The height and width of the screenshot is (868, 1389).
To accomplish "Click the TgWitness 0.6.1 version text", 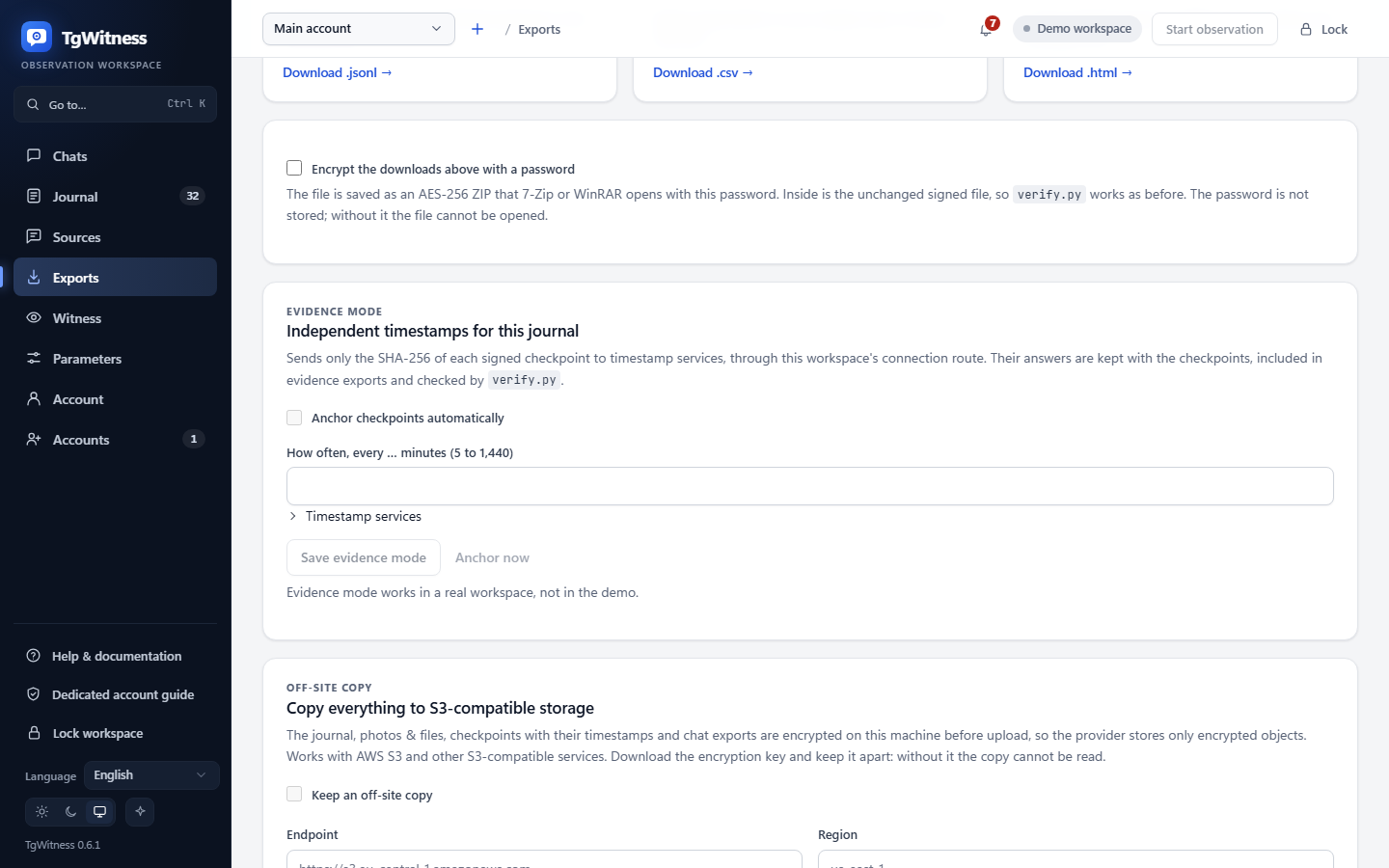I will tap(63, 845).
